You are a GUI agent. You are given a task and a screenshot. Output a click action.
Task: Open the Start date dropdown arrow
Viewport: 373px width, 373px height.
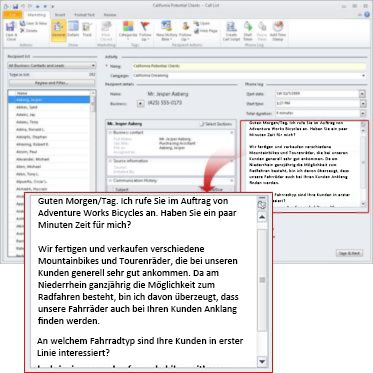362,94
